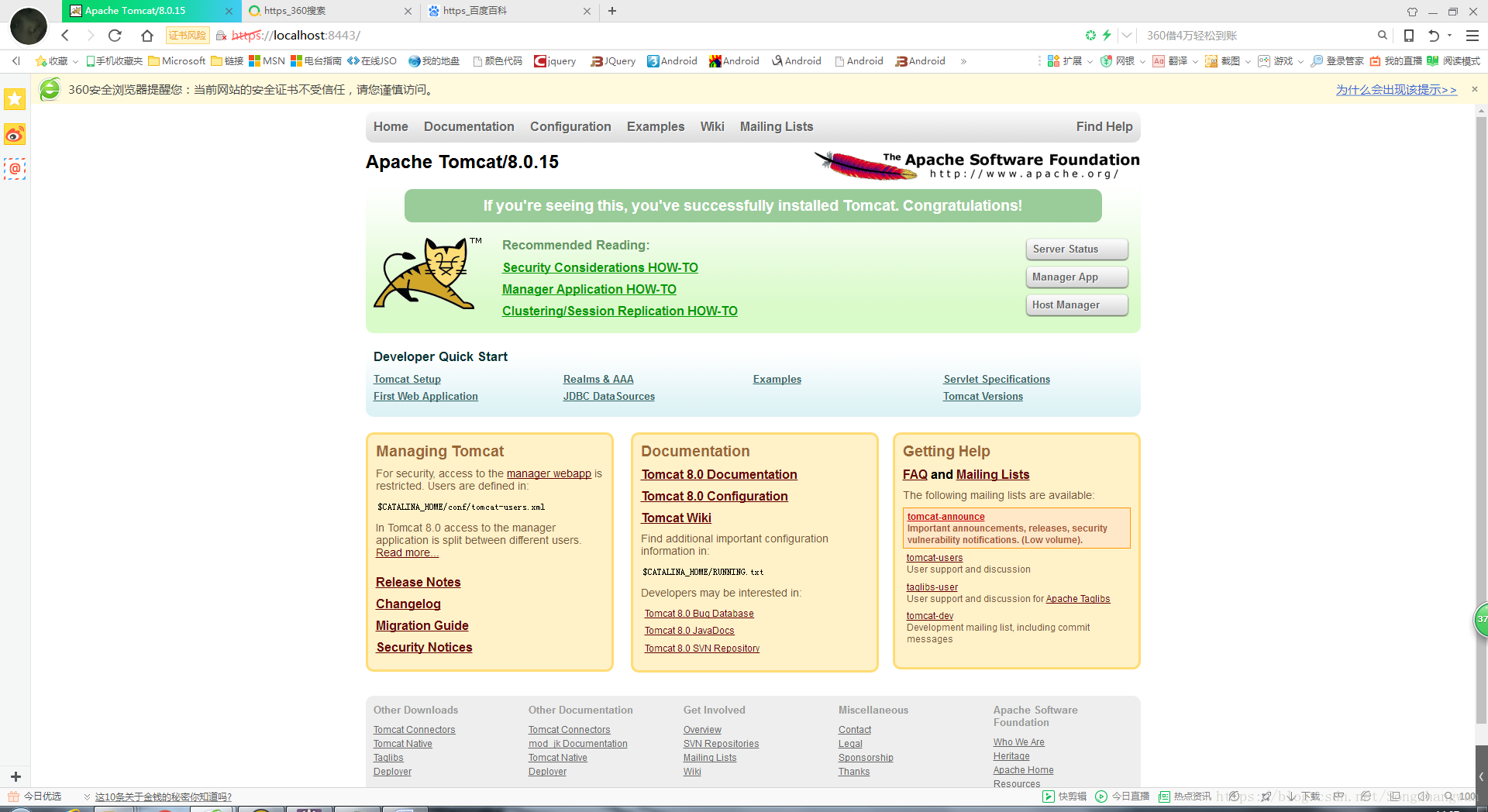
Task: Open the Tomcat Setup link
Action: 407,379
